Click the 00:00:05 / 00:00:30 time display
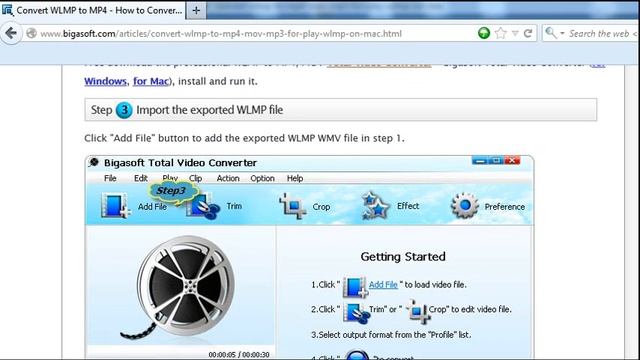The image size is (640, 360). (x=239, y=355)
